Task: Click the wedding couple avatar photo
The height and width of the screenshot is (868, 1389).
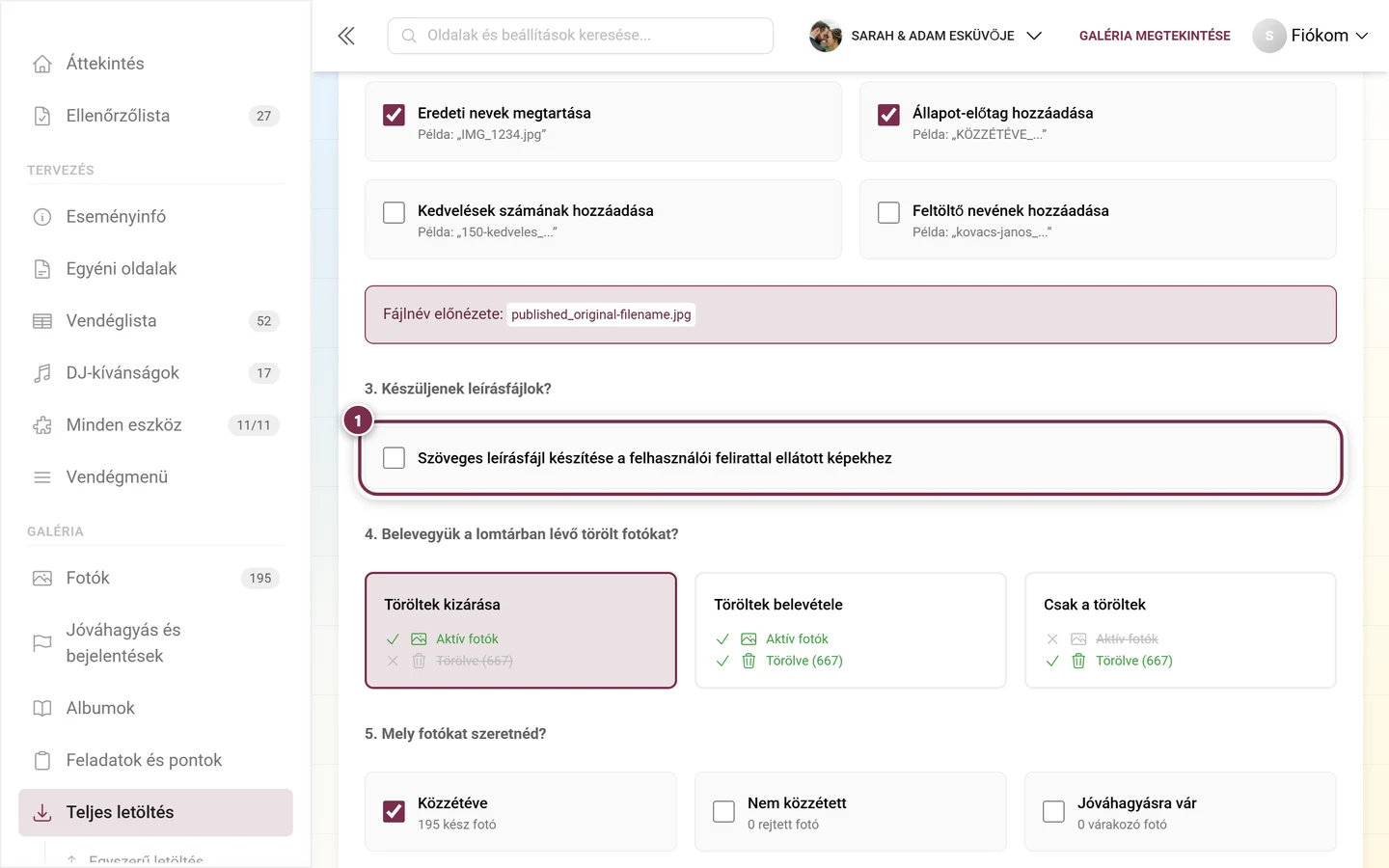Action: tap(826, 36)
